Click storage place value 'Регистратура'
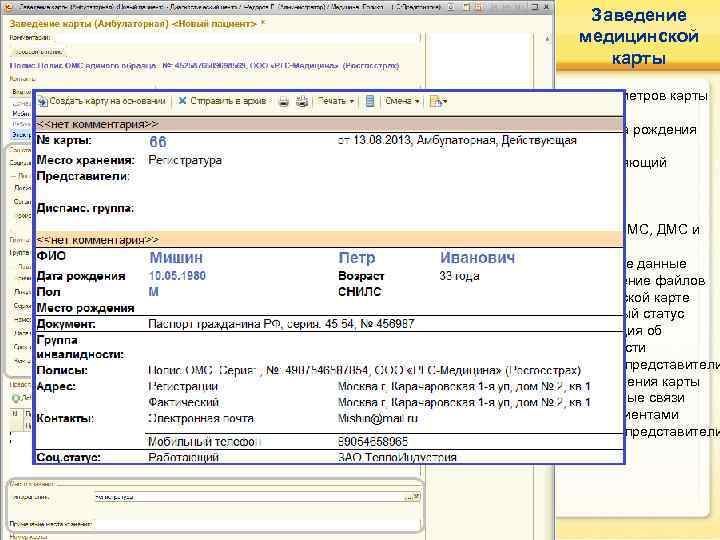The height and width of the screenshot is (540, 720). (x=185, y=160)
